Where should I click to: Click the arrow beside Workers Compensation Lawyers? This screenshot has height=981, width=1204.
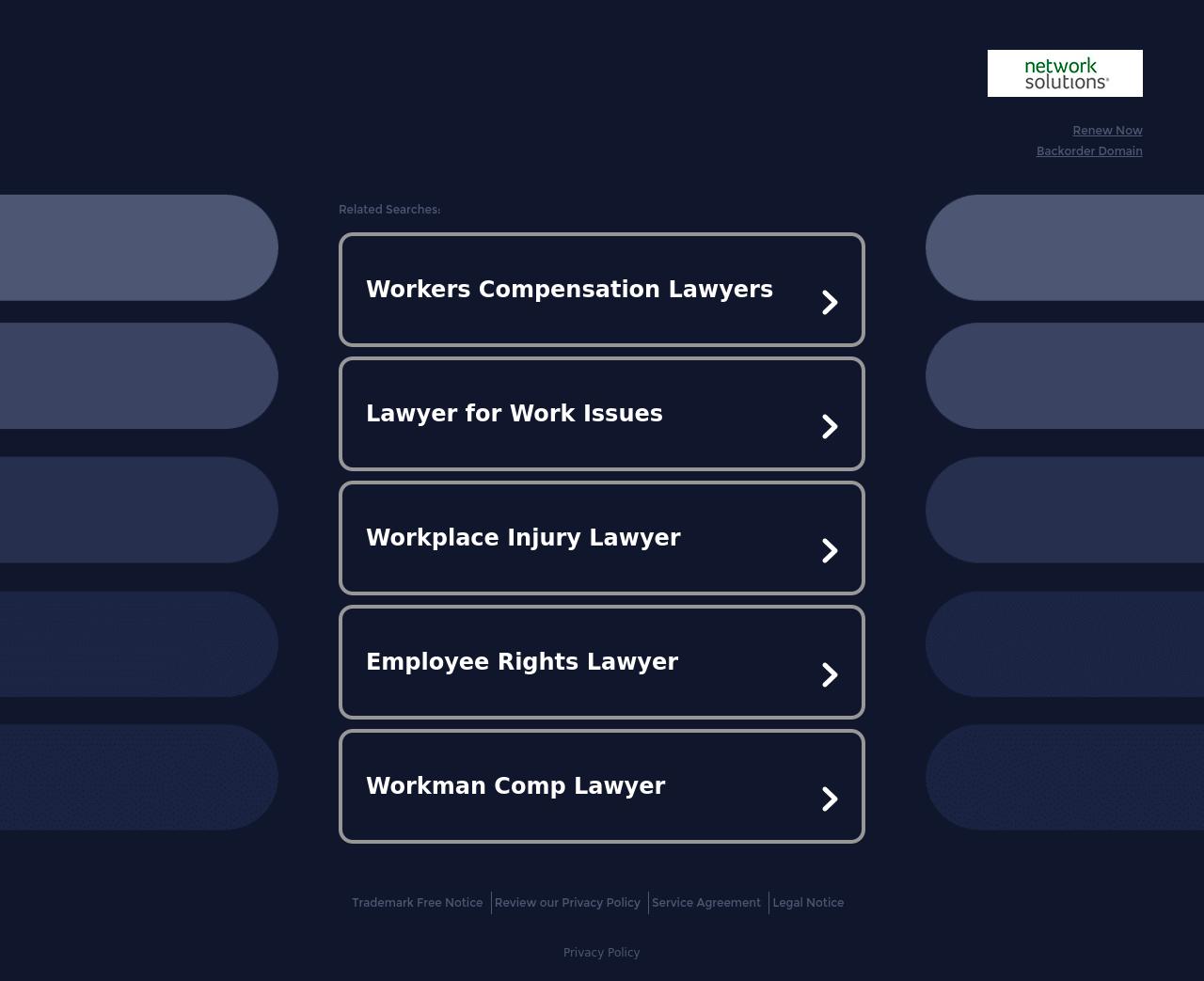830,302
